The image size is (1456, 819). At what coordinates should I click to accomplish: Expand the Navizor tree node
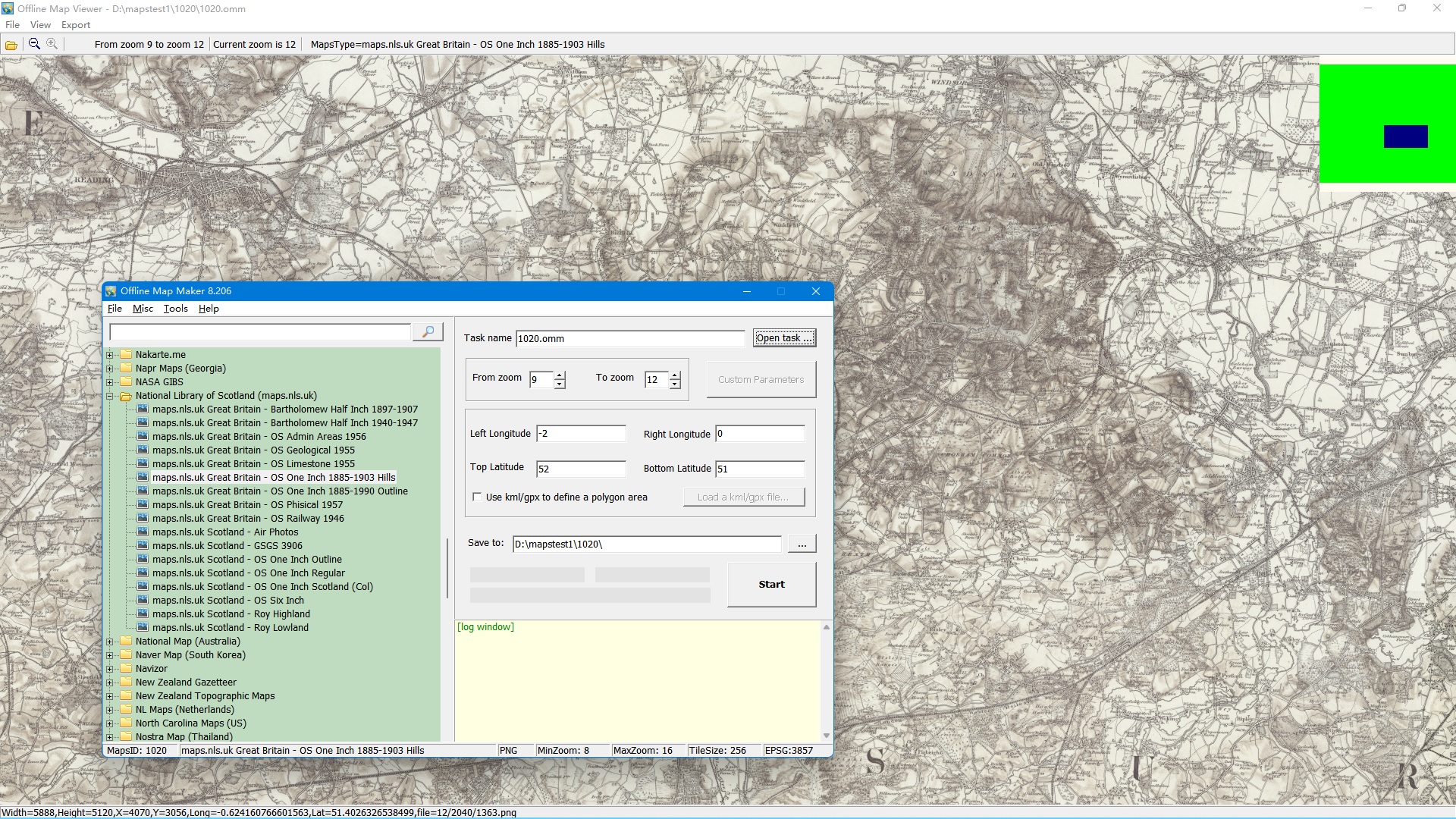click(110, 668)
